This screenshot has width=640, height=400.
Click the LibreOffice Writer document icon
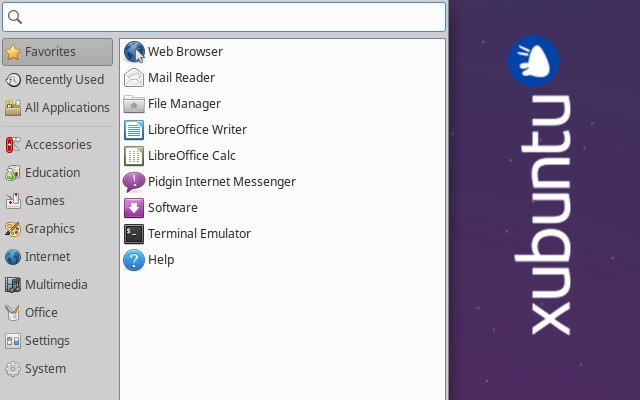(x=134, y=130)
